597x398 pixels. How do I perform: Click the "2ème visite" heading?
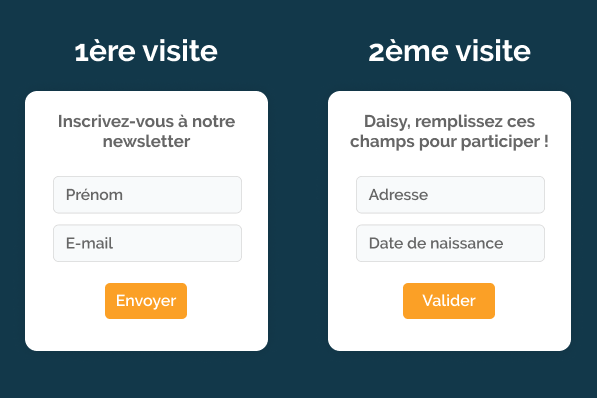(449, 51)
